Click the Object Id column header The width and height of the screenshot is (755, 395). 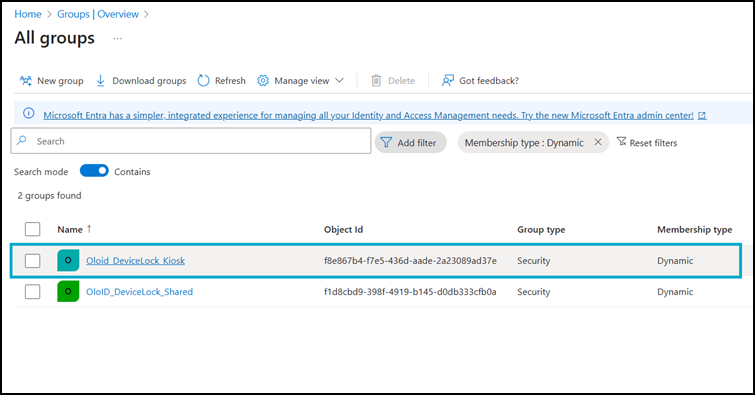[343, 229]
